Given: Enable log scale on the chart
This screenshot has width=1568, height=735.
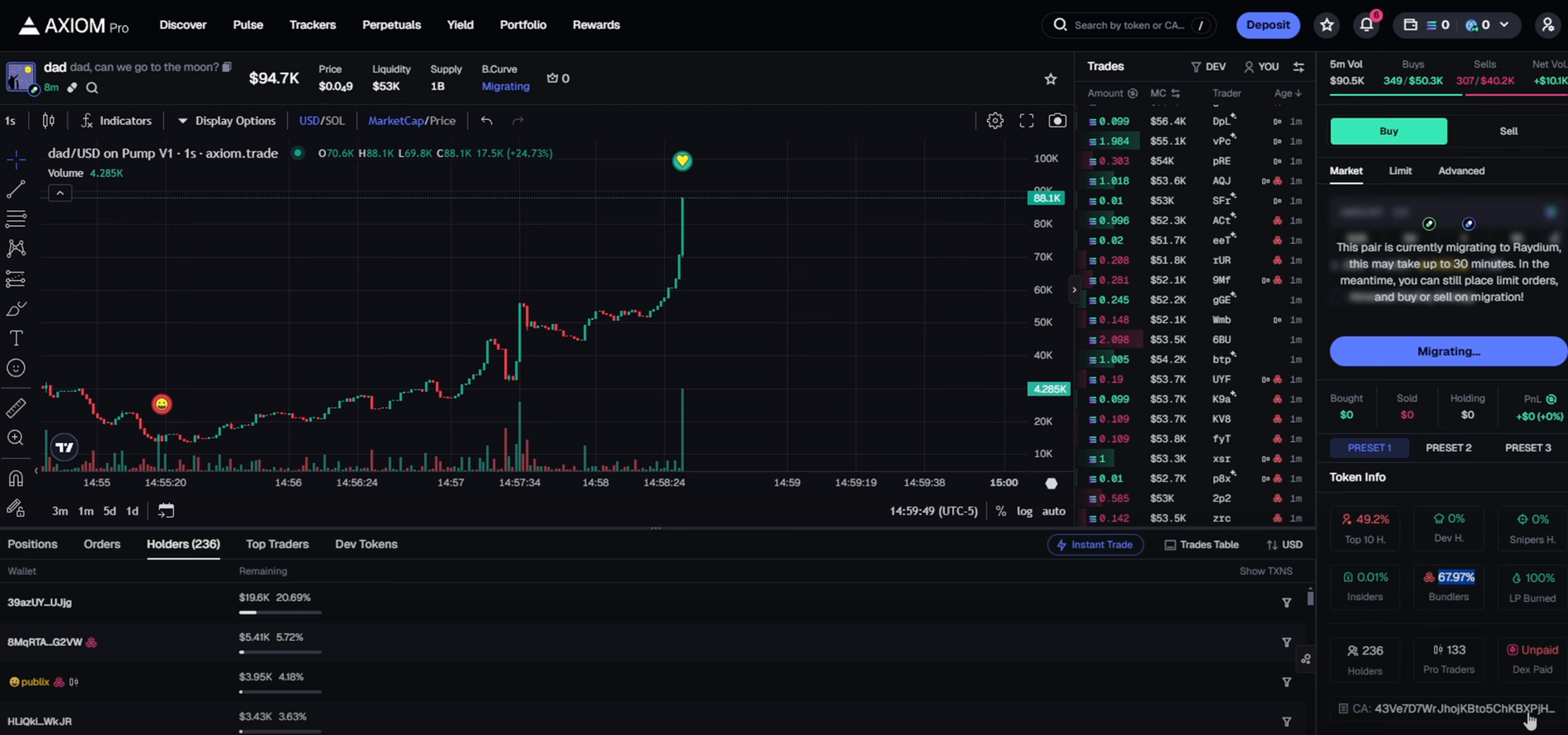Looking at the screenshot, I should [1025, 511].
